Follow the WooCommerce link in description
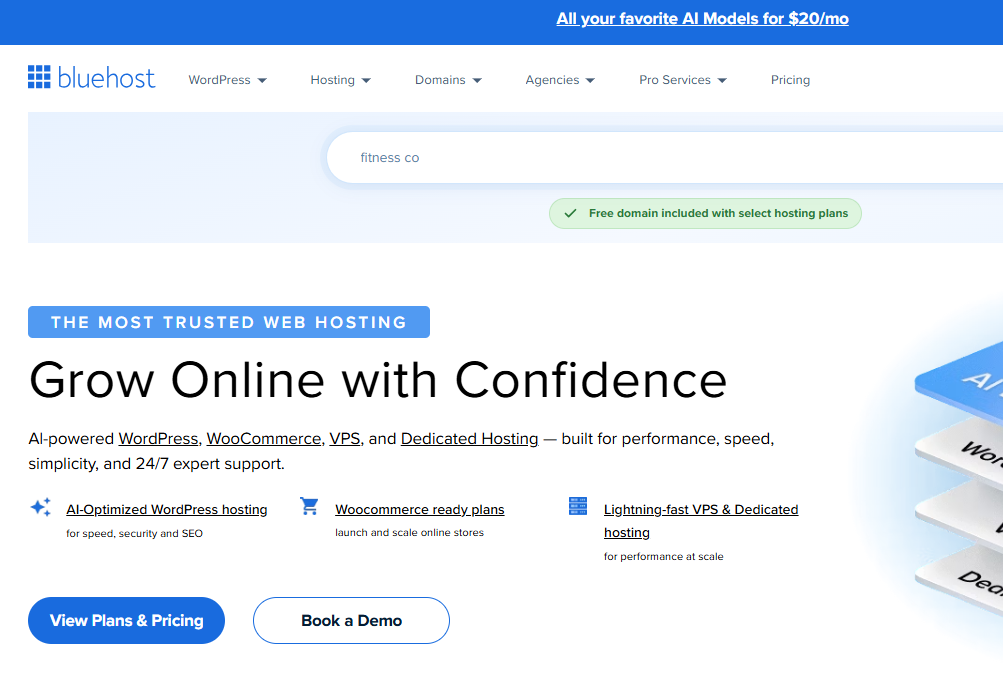The width and height of the screenshot is (1003, 673). 264,439
